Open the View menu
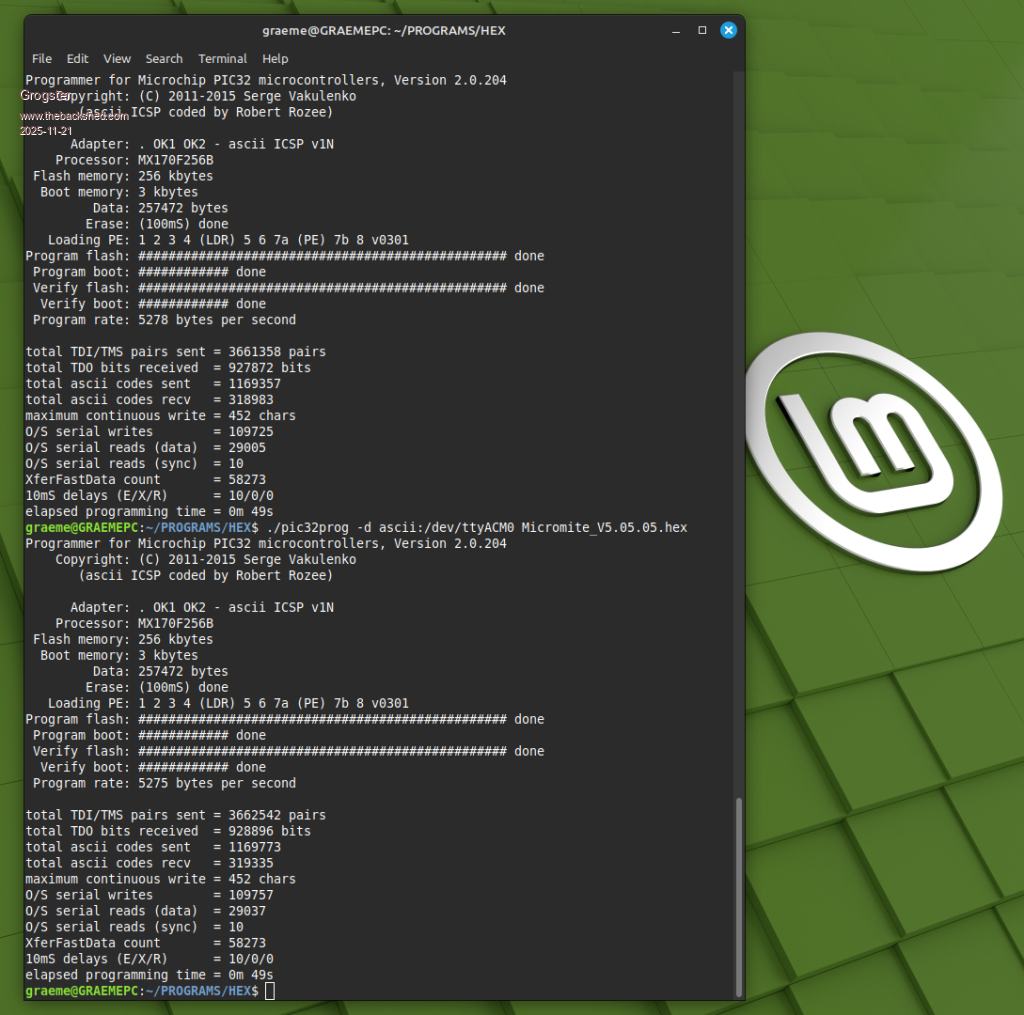 [117, 59]
